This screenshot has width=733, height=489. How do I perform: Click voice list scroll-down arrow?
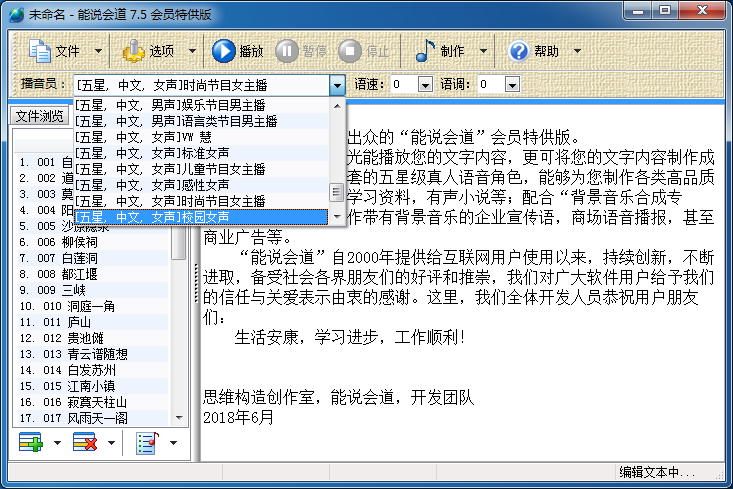(x=337, y=216)
